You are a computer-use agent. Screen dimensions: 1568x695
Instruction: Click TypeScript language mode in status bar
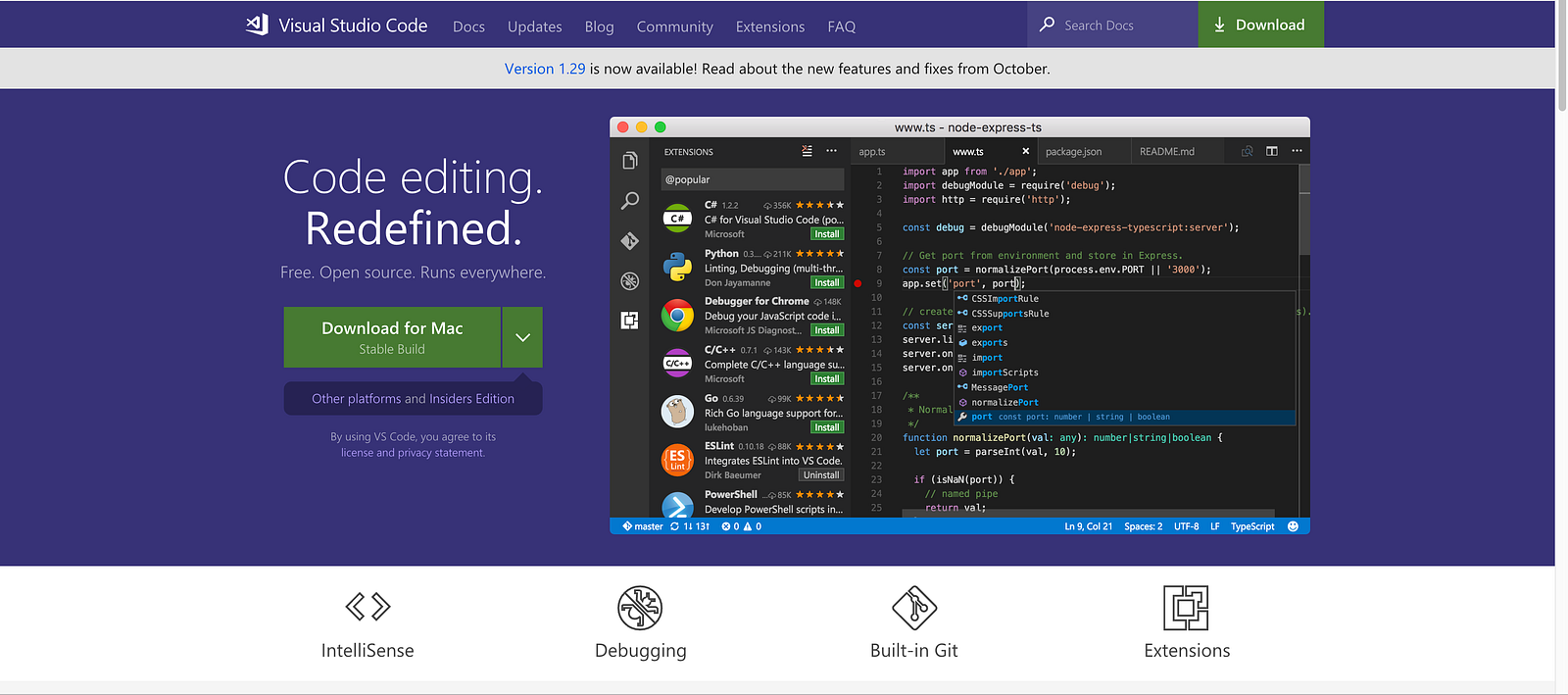tap(1252, 526)
